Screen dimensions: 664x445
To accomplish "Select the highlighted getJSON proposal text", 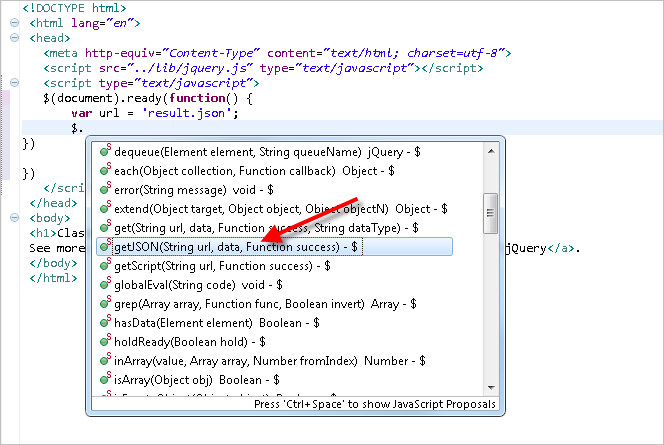I will 236,247.
